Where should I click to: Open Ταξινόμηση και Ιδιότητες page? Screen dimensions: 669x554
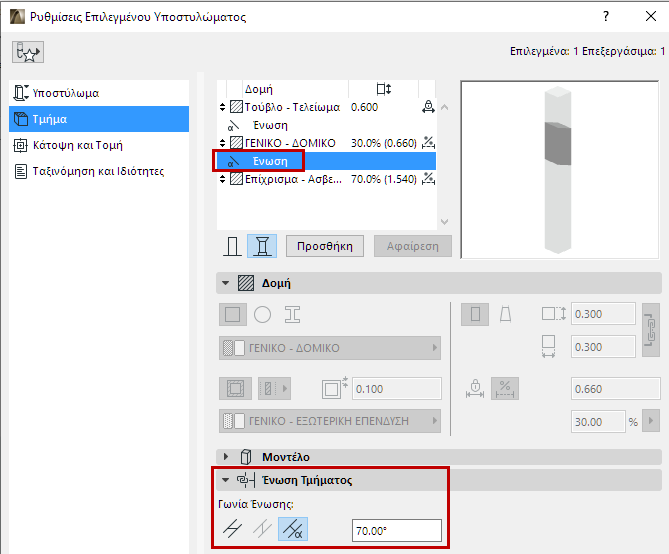(99, 171)
